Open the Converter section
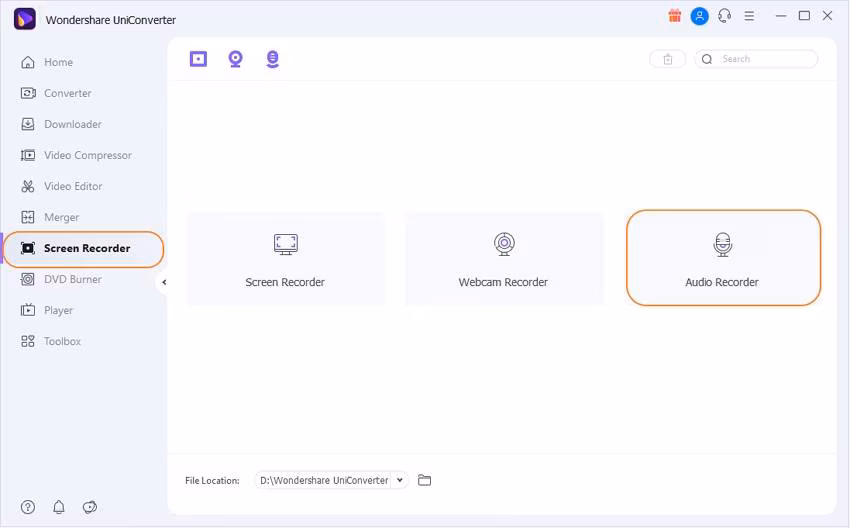The height and width of the screenshot is (528, 850). tap(56, 93)
